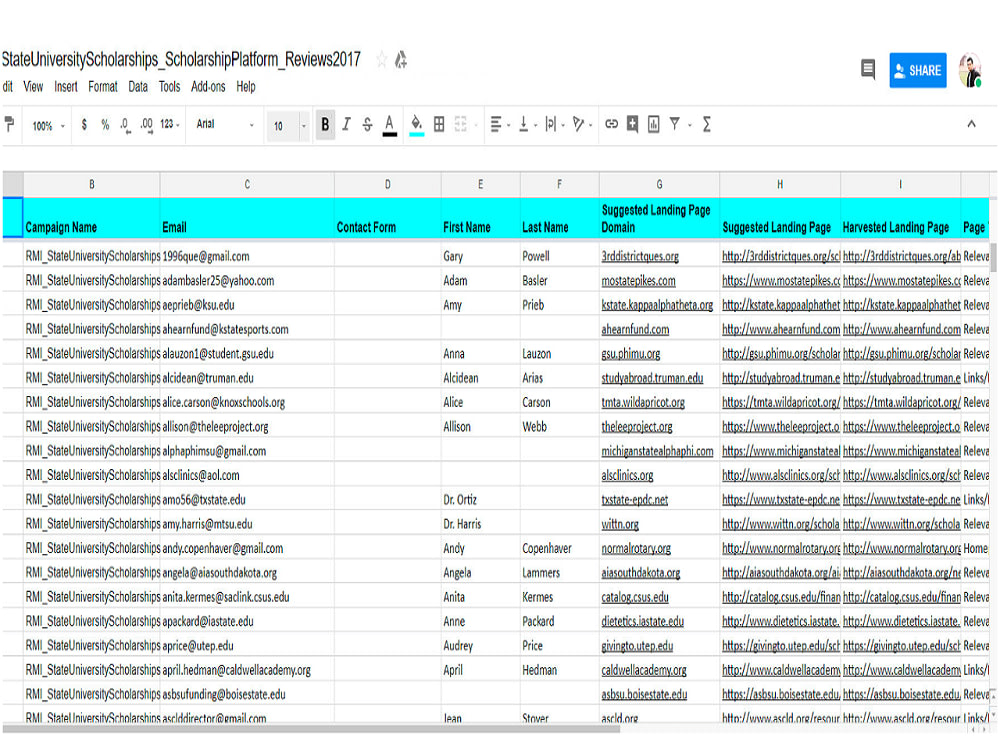Open the theleeproject.org domain link

(636, 427)
